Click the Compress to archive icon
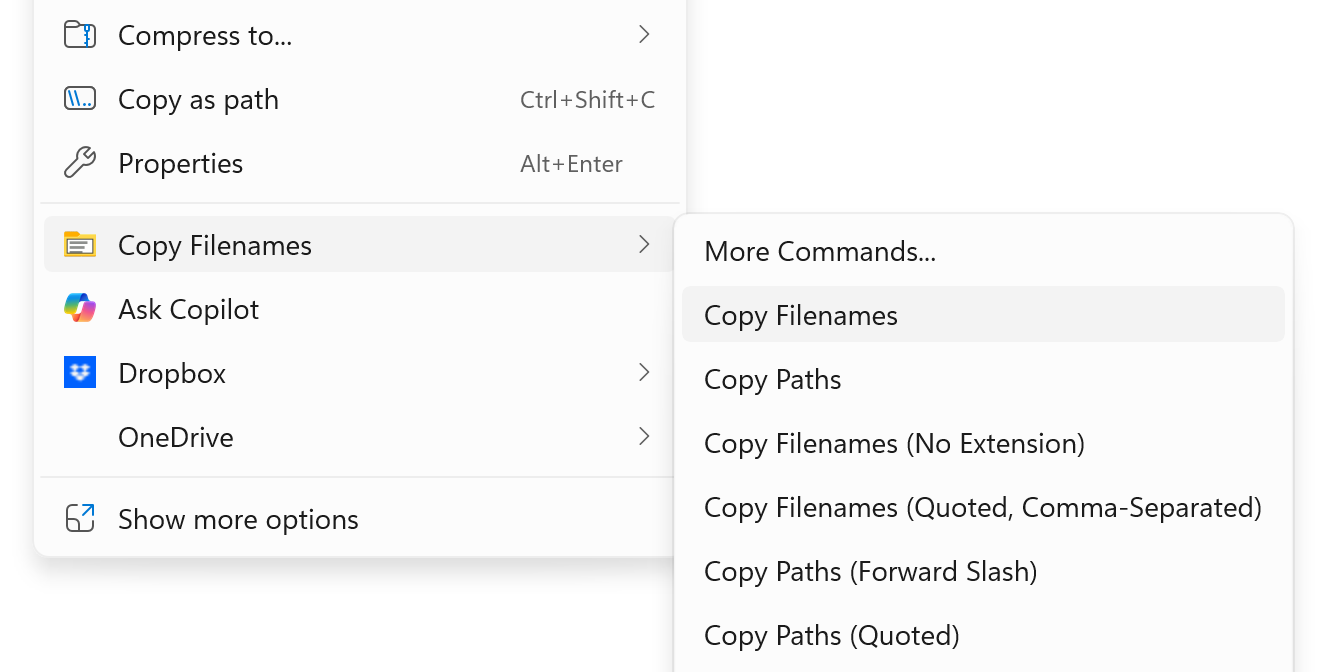 (x=80, y=34)
